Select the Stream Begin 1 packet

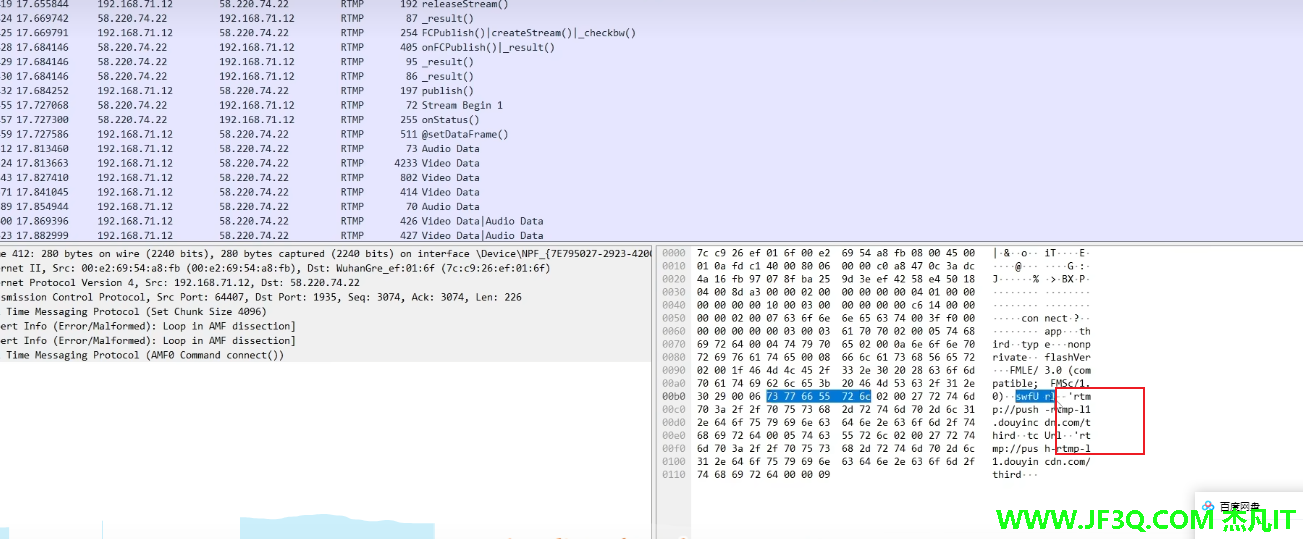click(462, 105)
